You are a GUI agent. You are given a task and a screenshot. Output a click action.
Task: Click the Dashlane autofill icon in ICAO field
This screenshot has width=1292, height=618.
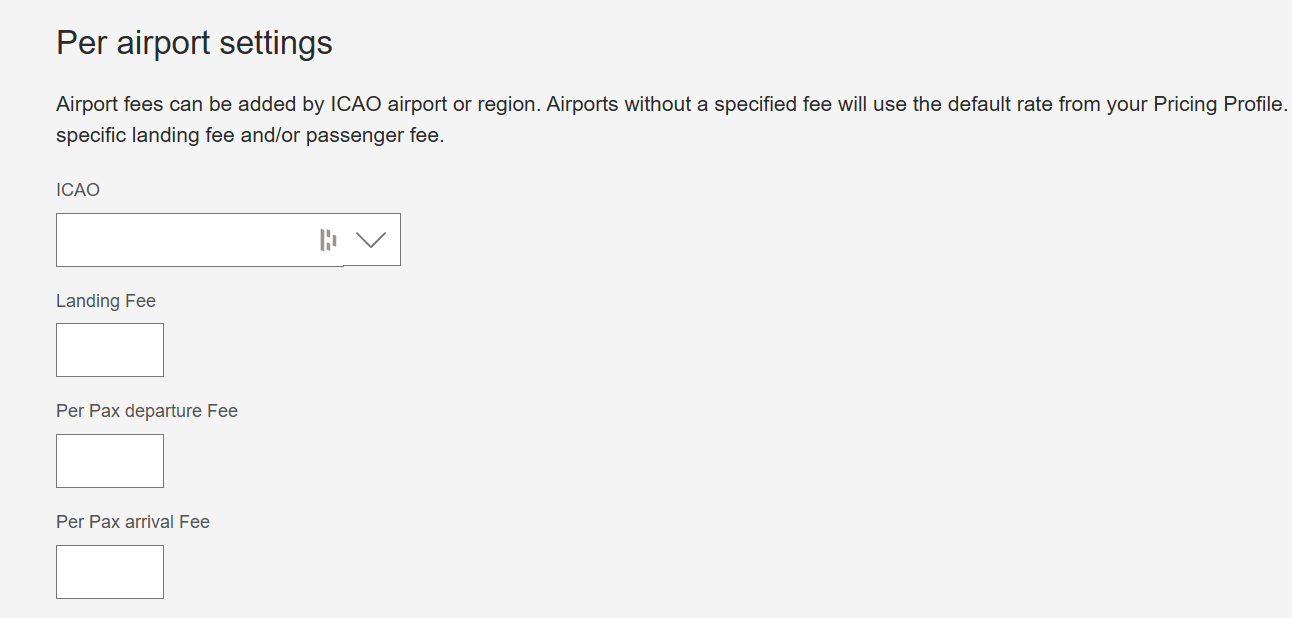(328, 240)
